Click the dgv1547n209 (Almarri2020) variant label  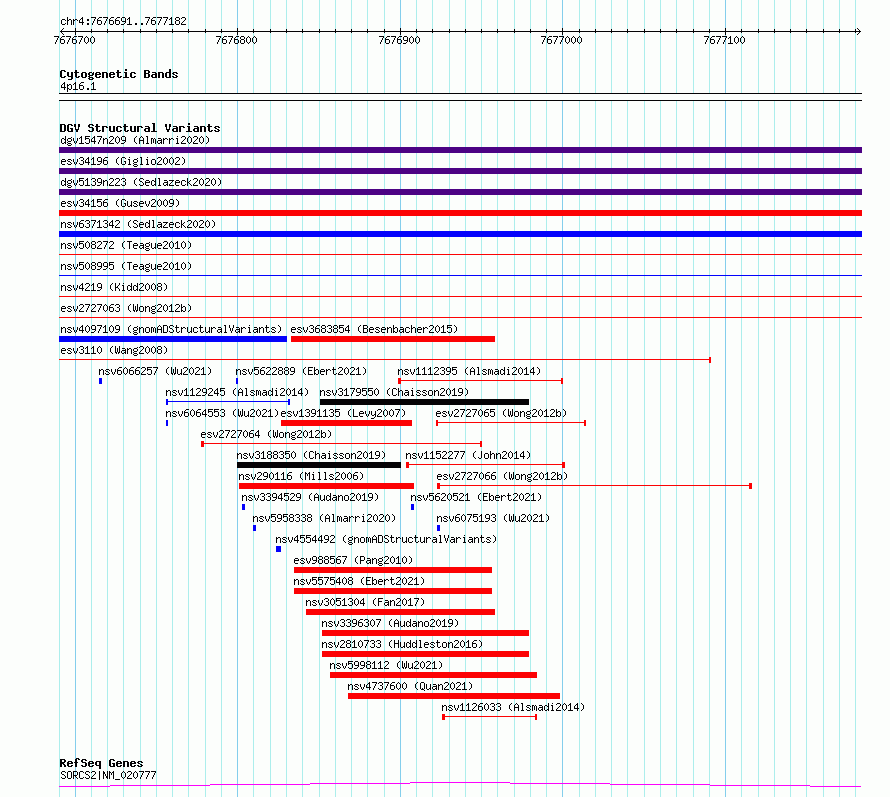[x=135, y=140]
